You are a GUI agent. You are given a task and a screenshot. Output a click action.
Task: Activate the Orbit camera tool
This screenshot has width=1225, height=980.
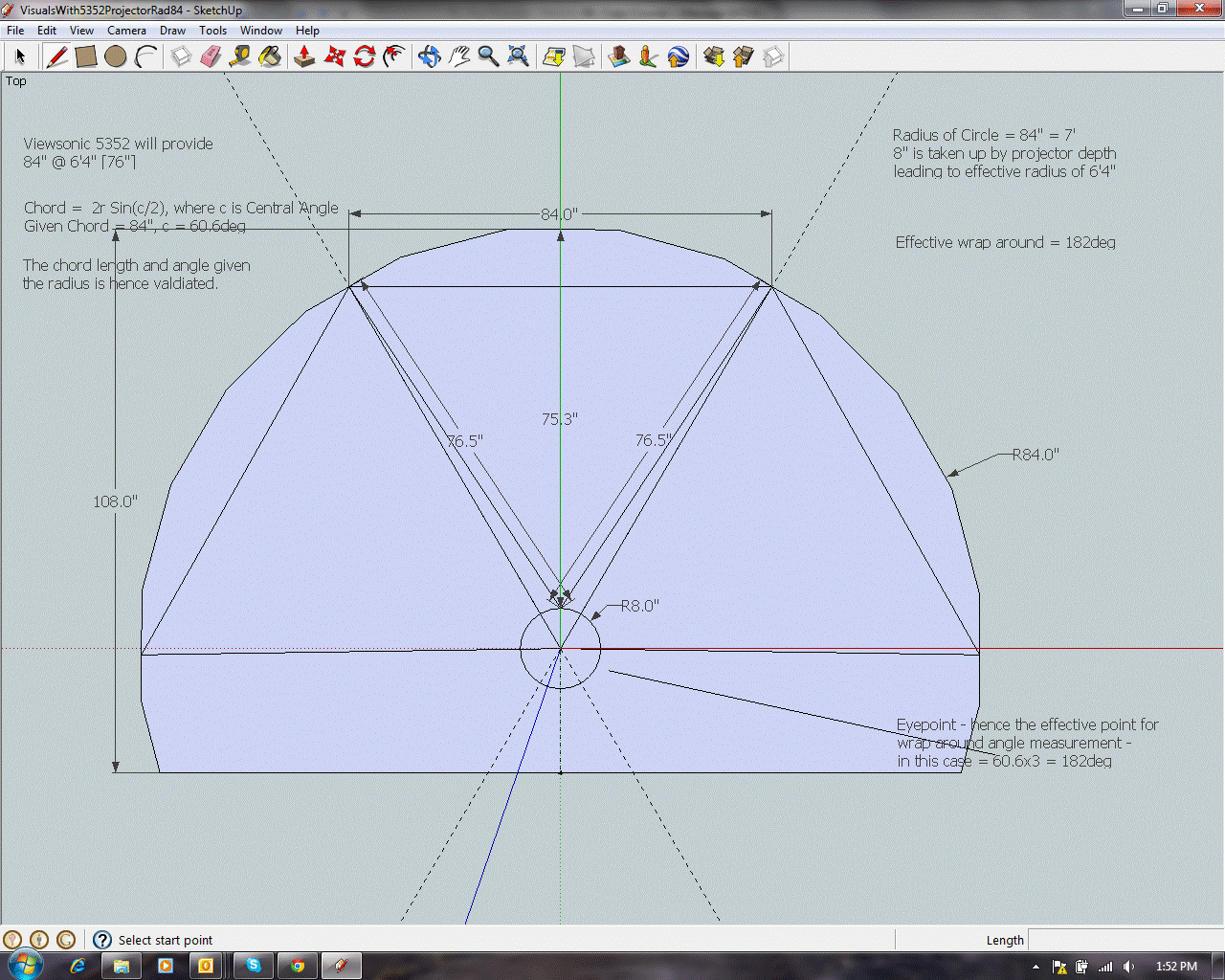coord(429,57)
